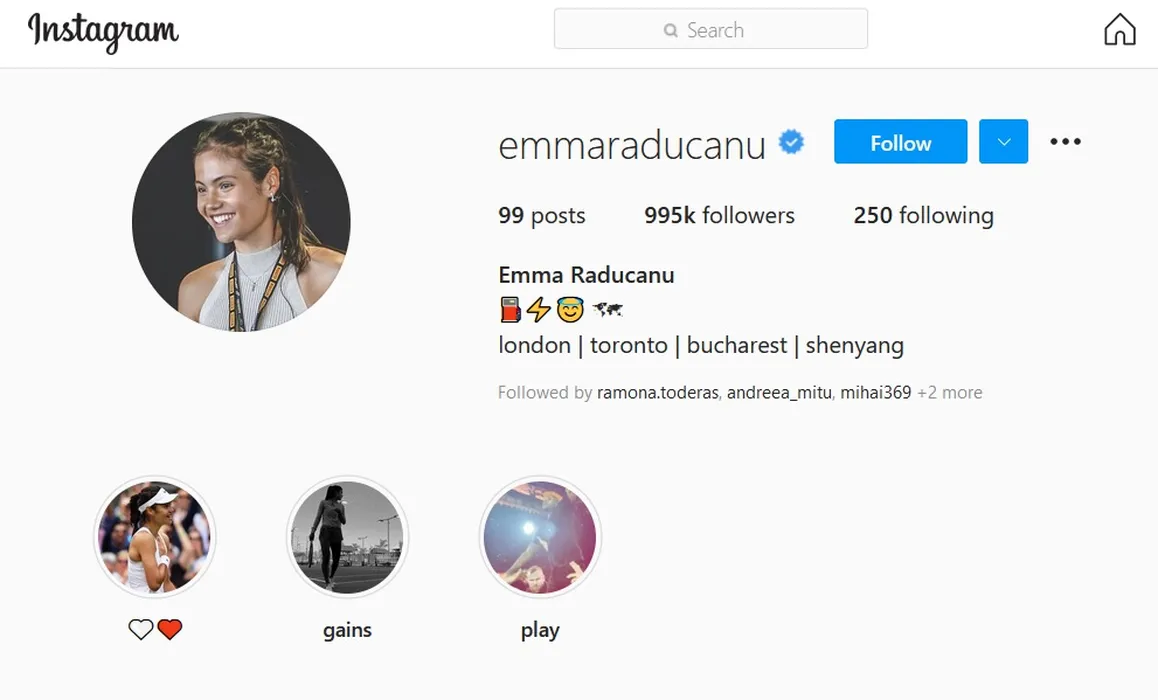Open the profile picture of emmaraducanu

(241, 222)
